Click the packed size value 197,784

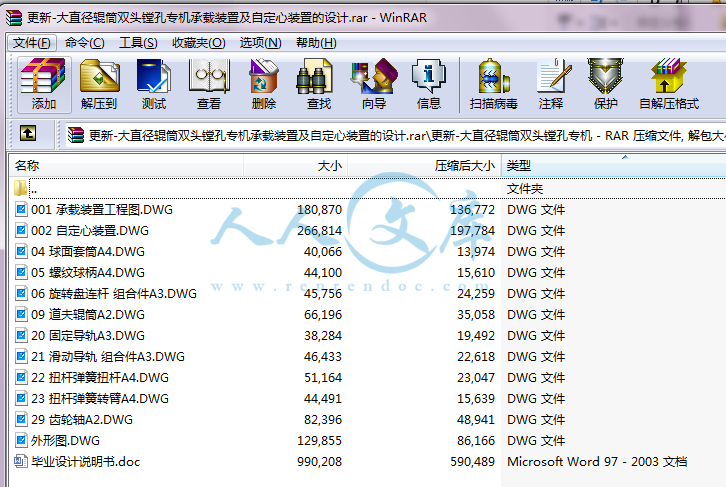click(472, 231)
